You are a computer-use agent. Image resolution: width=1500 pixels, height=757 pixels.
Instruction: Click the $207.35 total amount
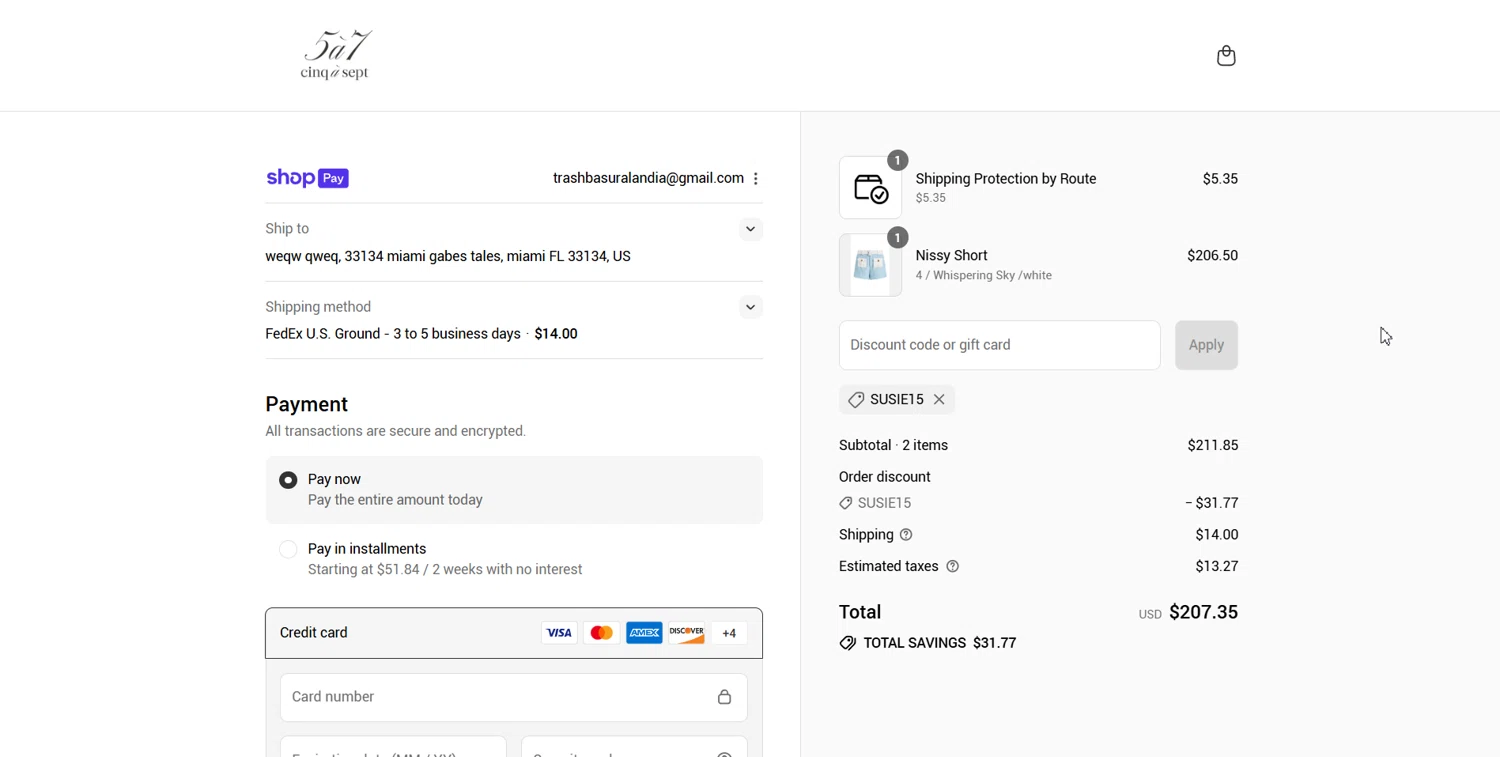coord(1203,612)
